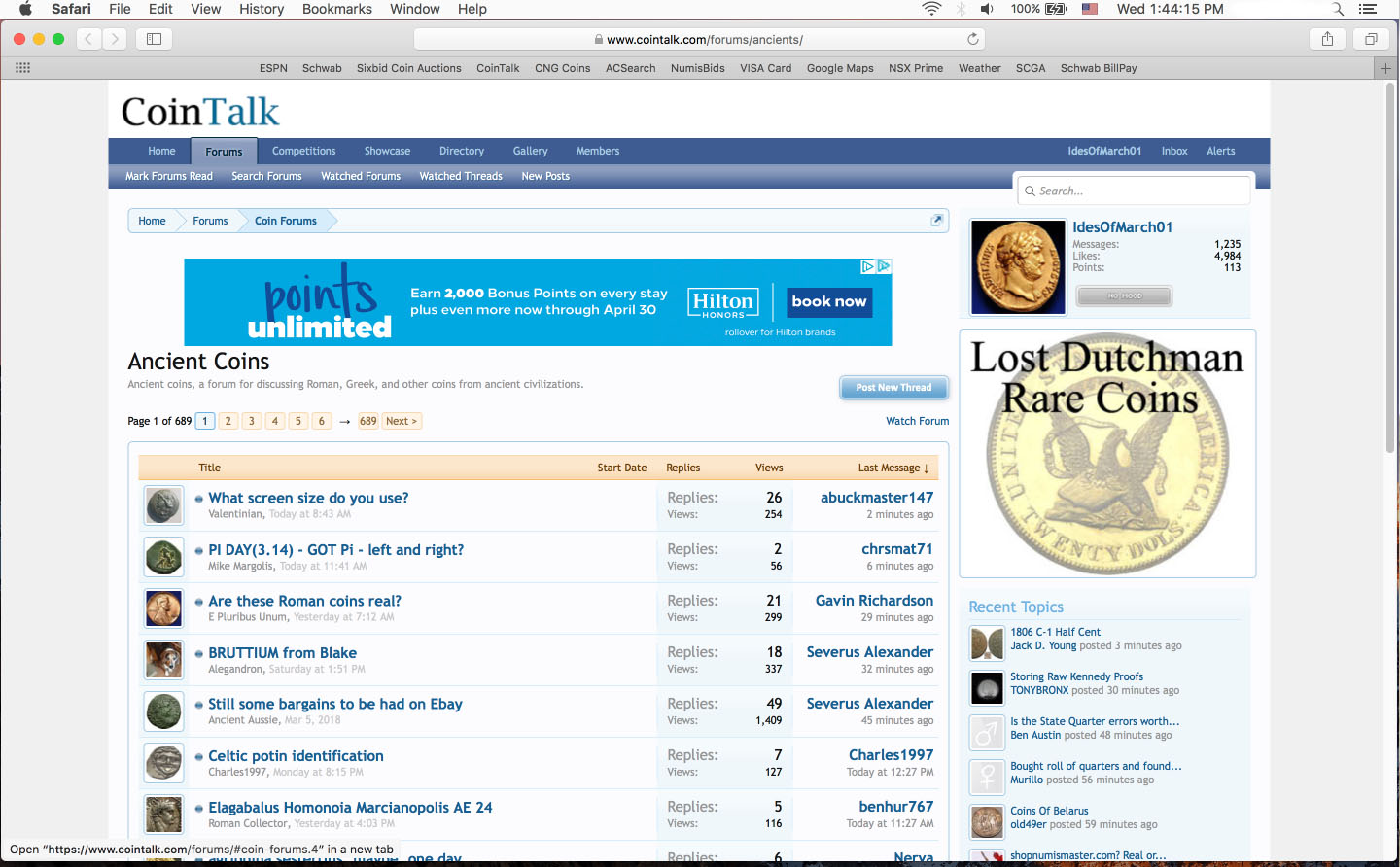1400x867 pixels.
Task: Open TONYBRONX avatar in Recent Topics
Action: (987, 688)
